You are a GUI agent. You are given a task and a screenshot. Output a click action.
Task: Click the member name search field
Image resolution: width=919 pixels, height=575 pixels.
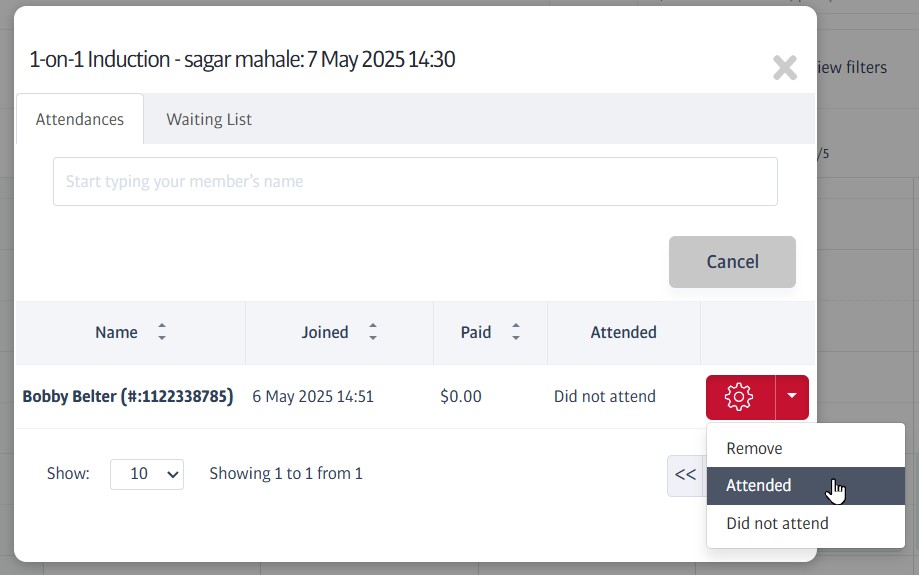click(x=415, y=182)
